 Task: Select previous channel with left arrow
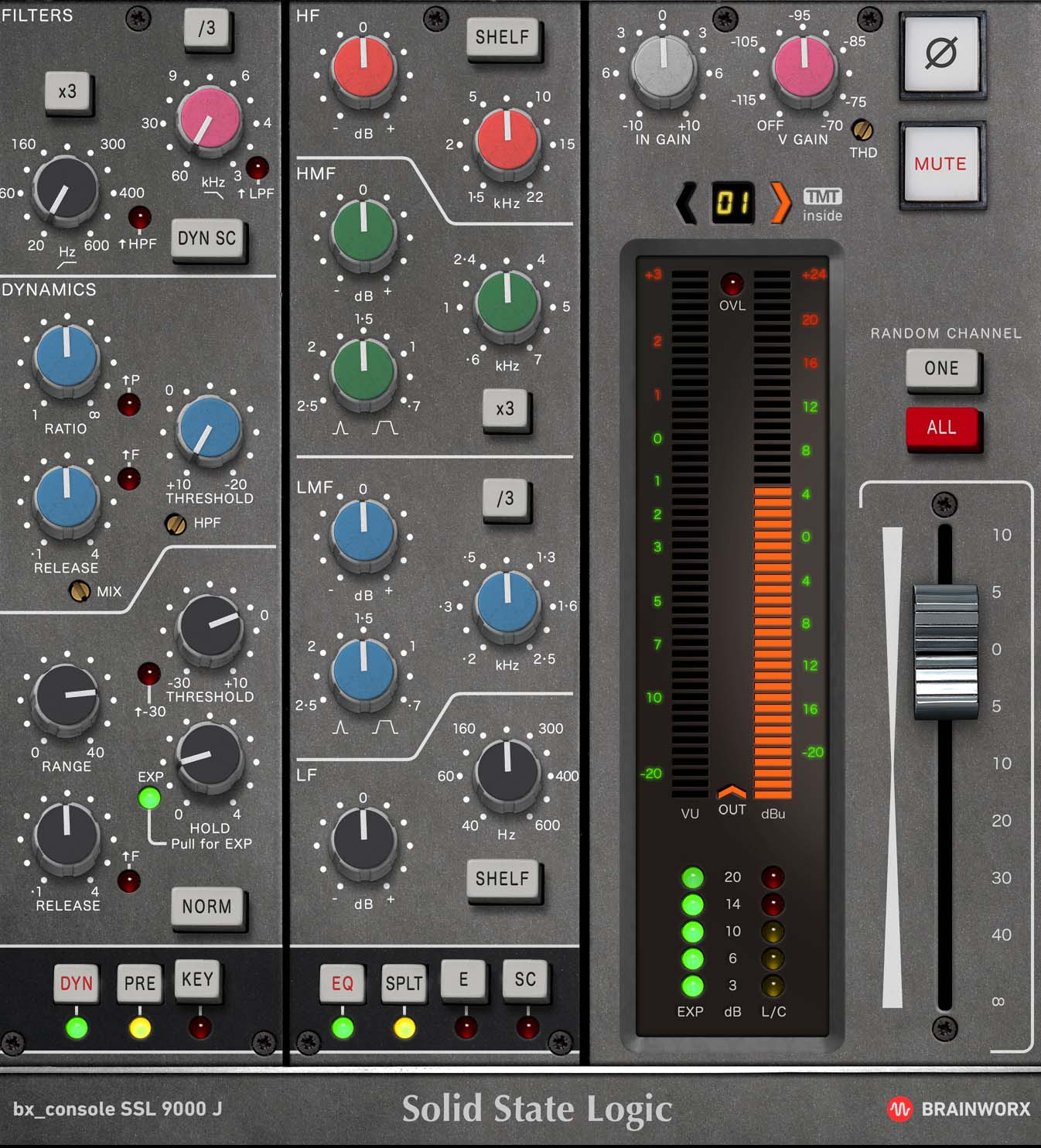click(686, 203)
